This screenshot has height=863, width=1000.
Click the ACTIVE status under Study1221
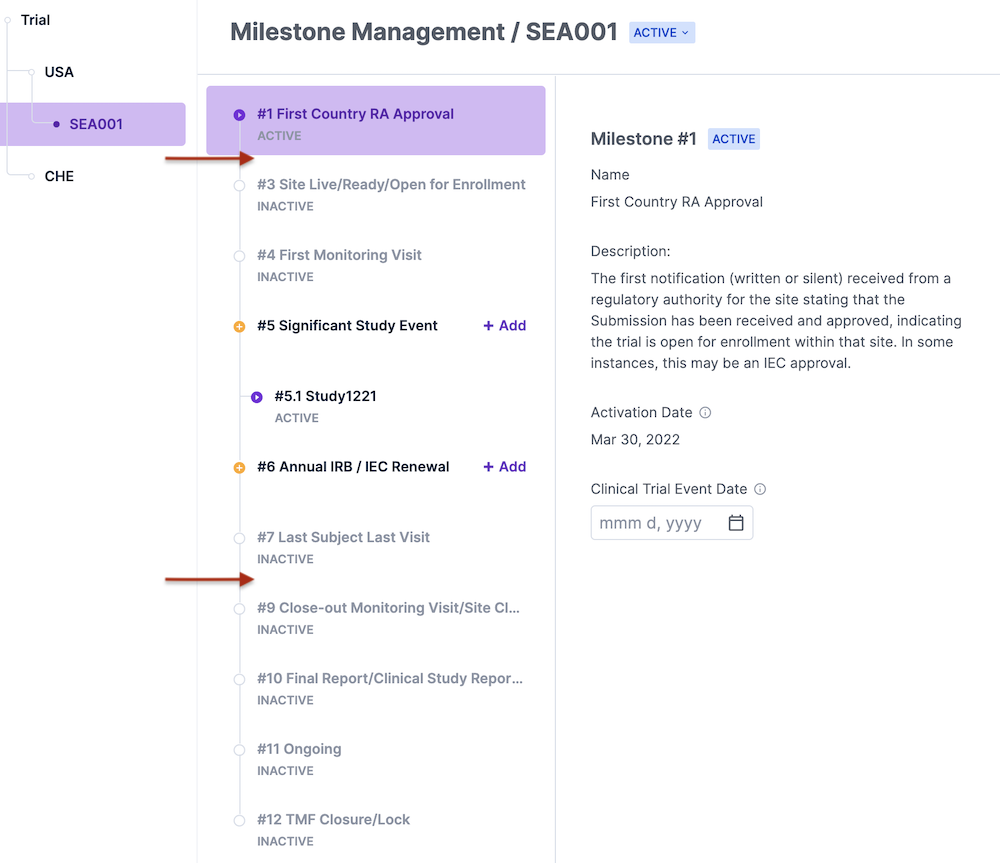[x=297, y=418]
